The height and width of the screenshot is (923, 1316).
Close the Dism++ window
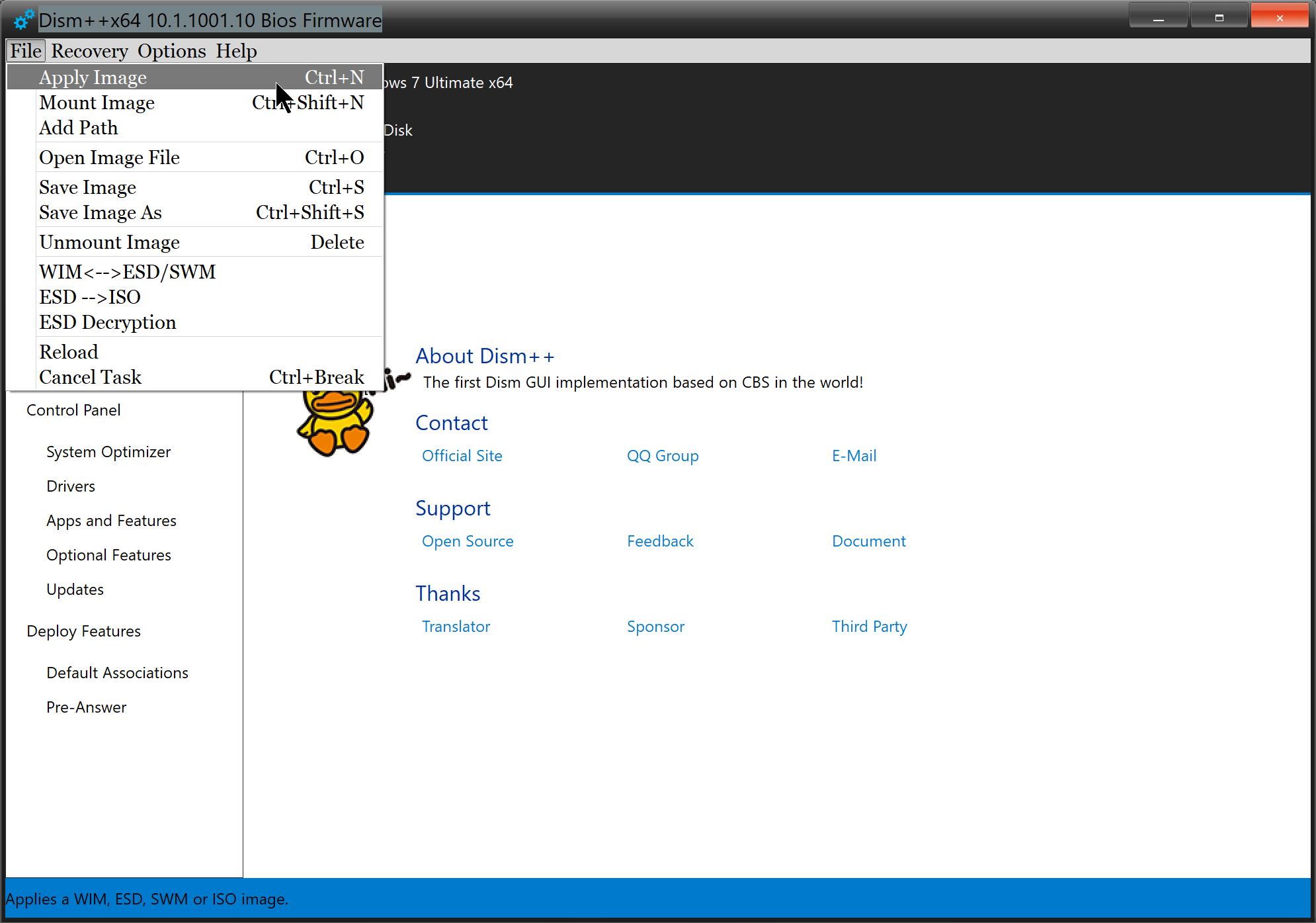pos(1279,17)
